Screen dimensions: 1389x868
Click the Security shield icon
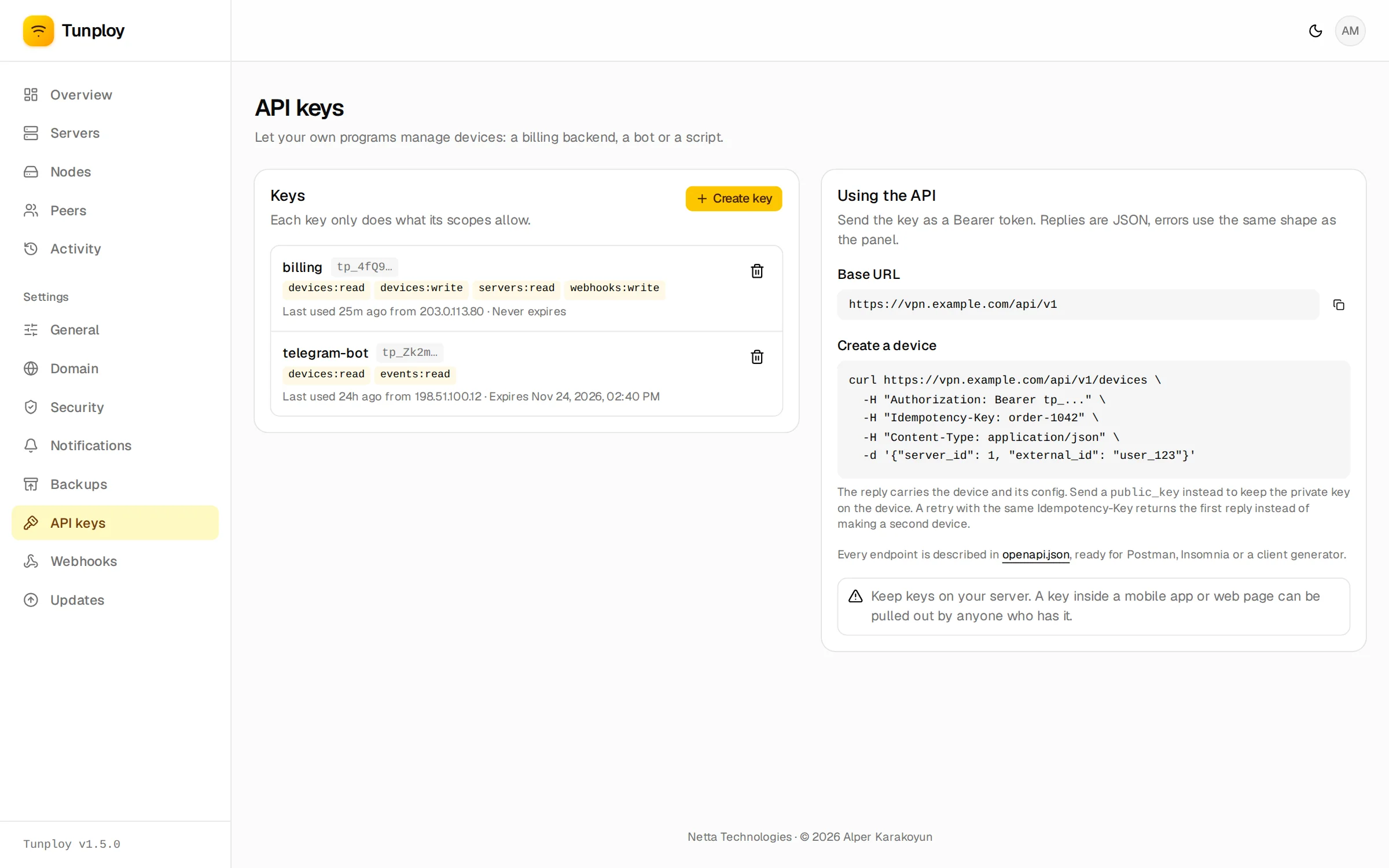coord(31,407)
